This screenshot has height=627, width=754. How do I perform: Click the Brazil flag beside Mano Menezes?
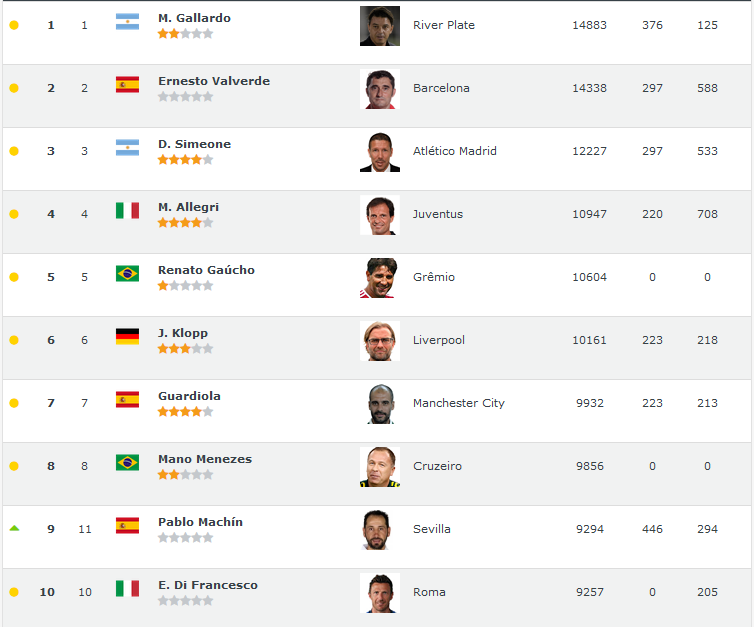127,463
